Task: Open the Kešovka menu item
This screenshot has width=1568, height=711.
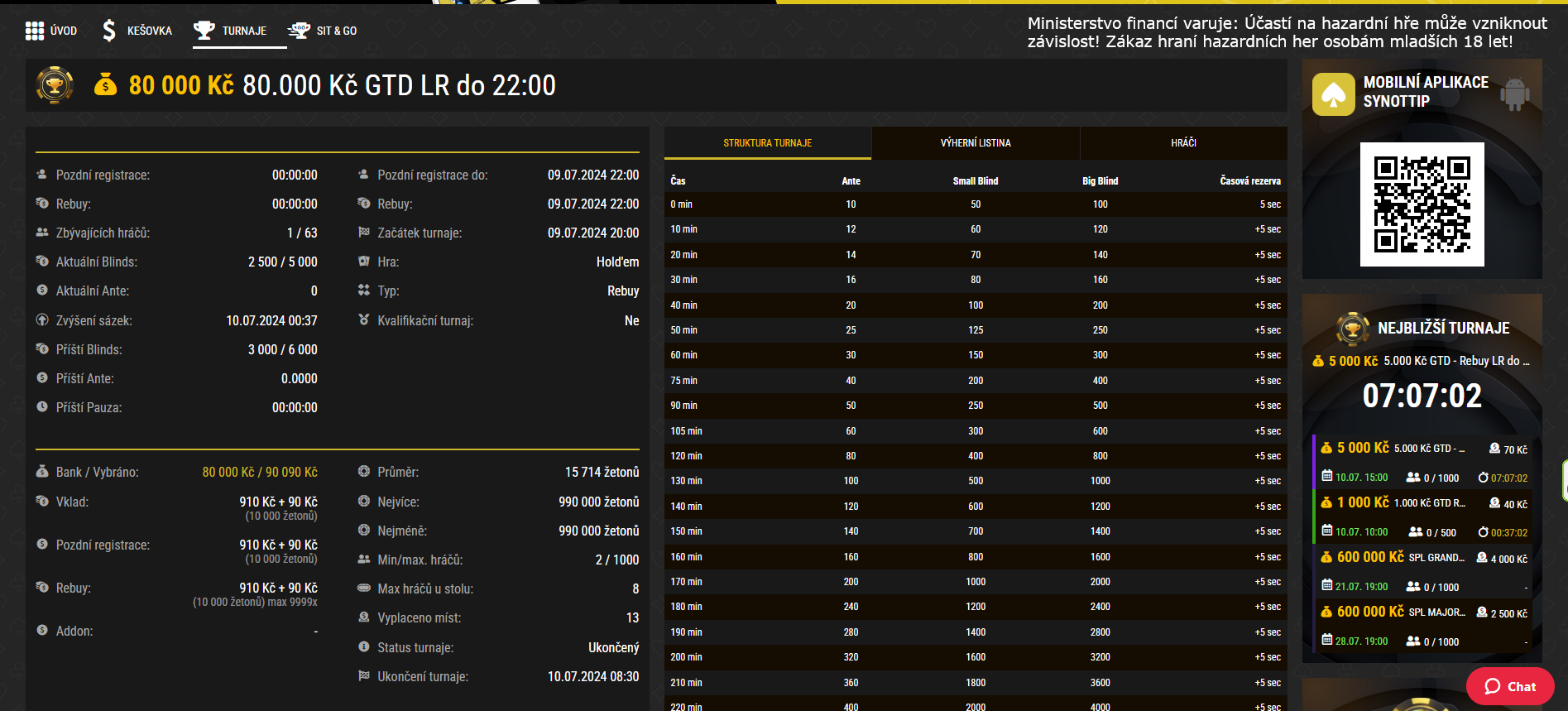Action: (x=149, y=31)
